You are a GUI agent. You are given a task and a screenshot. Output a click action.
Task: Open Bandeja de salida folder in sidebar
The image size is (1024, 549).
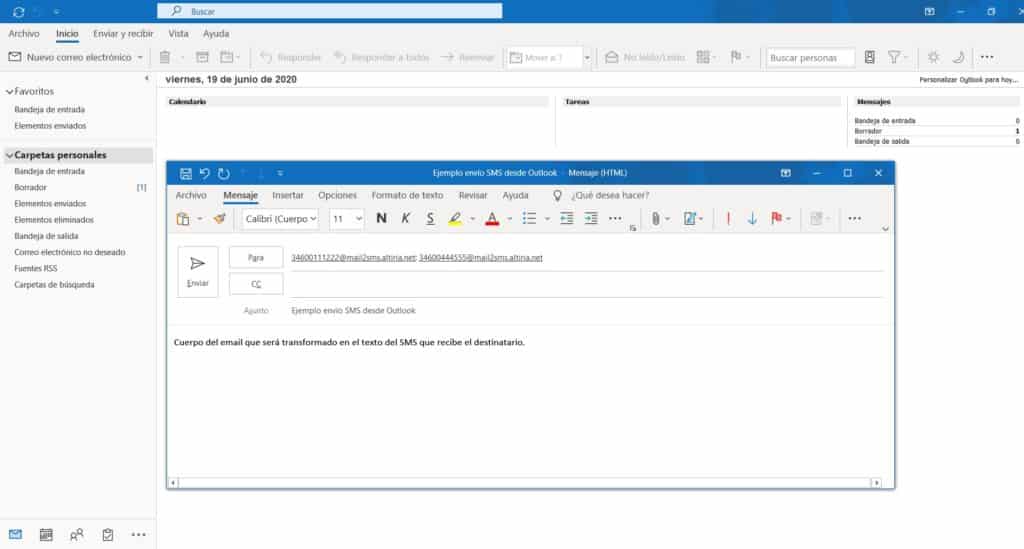[x=46, y=236]
